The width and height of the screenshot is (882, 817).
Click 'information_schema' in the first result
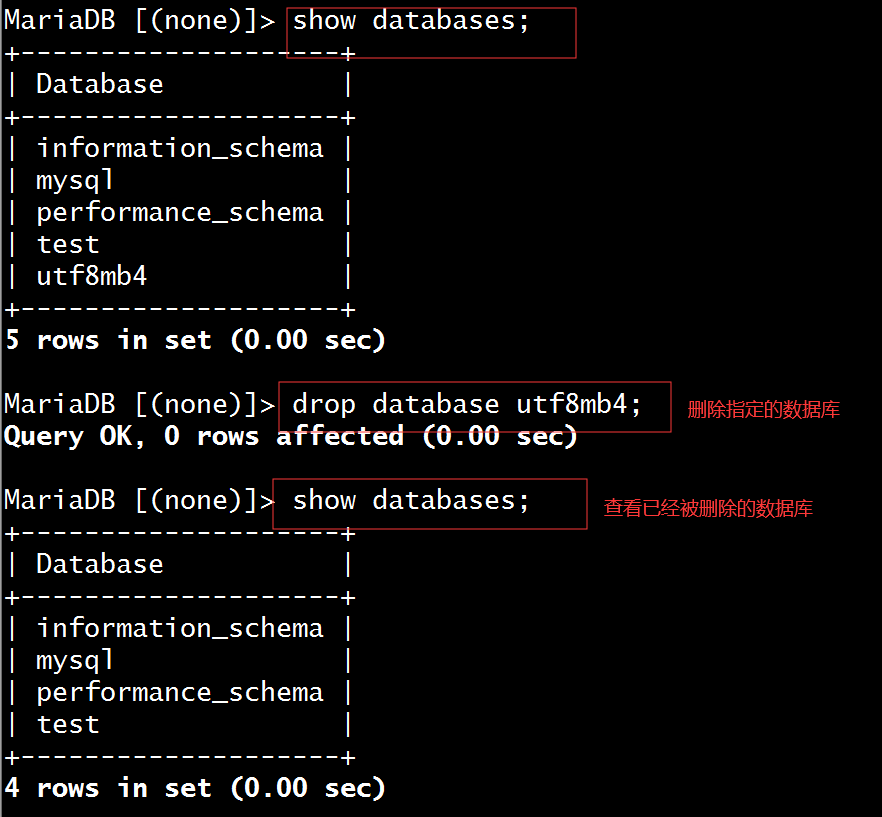[180, 148]
